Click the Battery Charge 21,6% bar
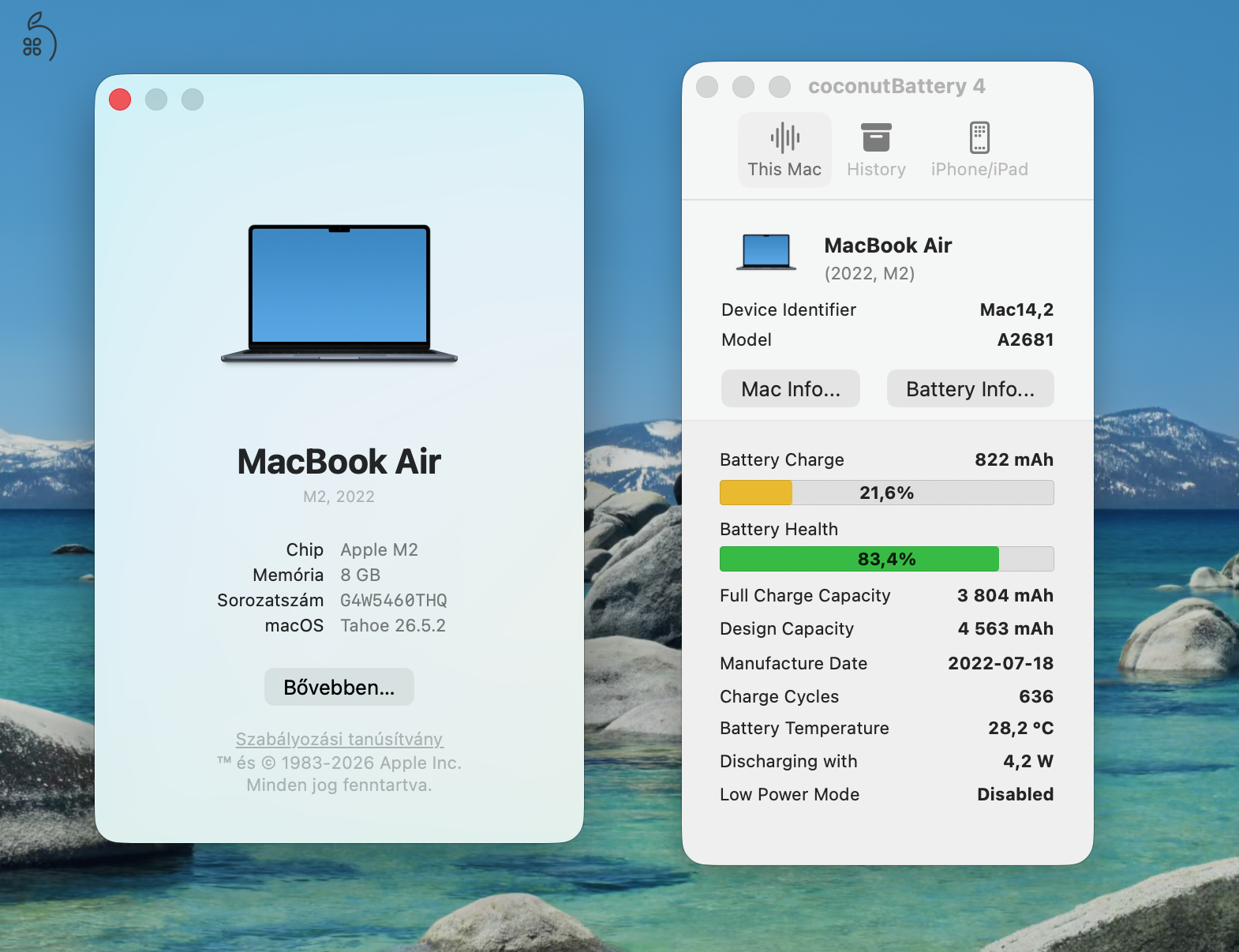Image resolution: width=1239 pixels, height=952 pixels. point(887,493)
